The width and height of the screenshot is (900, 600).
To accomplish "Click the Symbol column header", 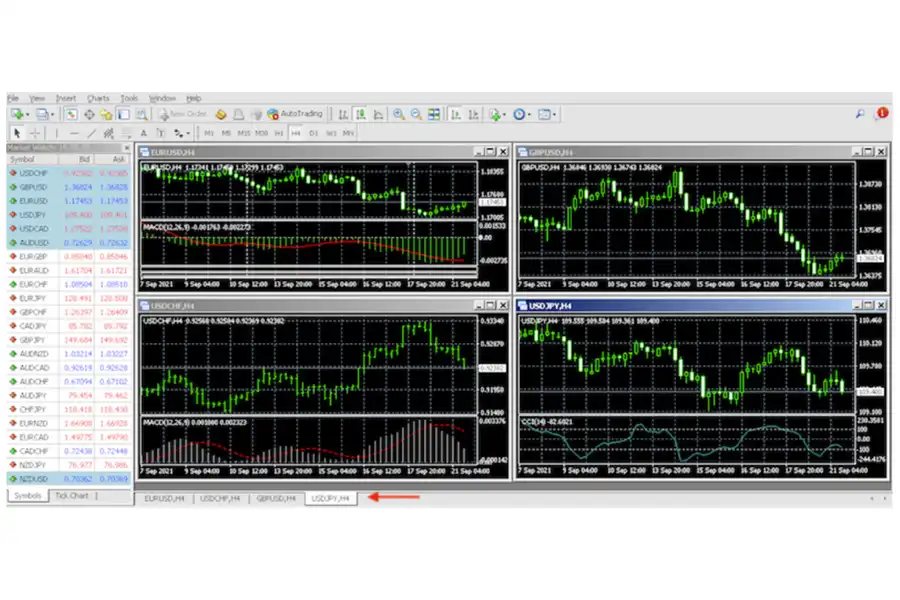I will (32, 160).
